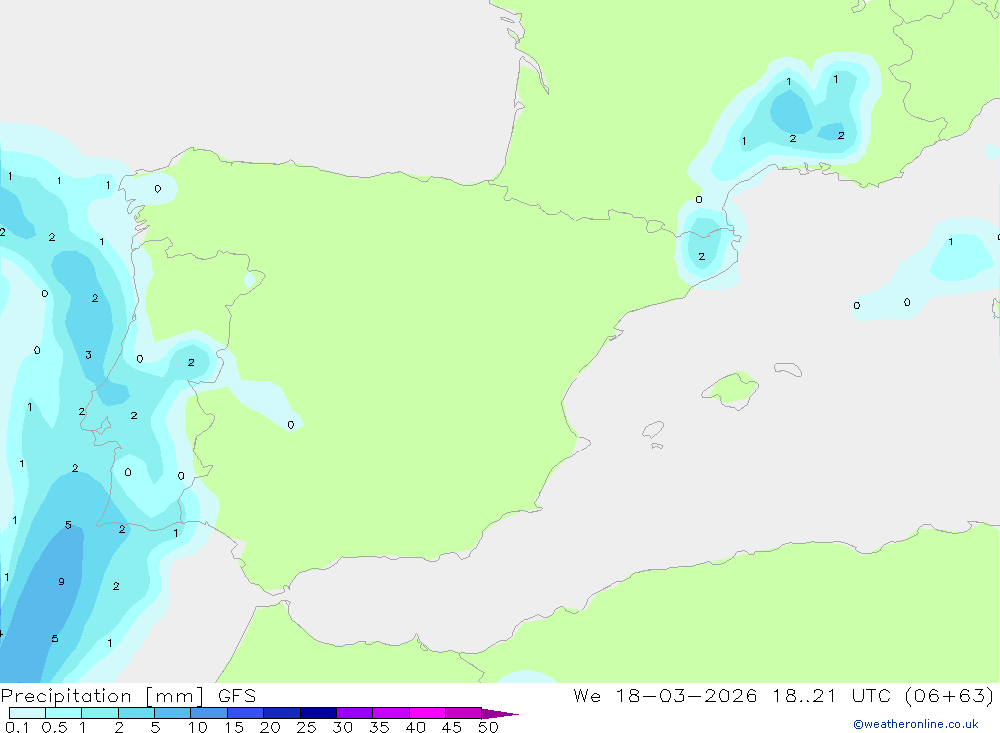Click the 35–40 mm legend swatch
Image resolution: width=1000 pixels, height=733 pixels.
(x=390, y=713)
